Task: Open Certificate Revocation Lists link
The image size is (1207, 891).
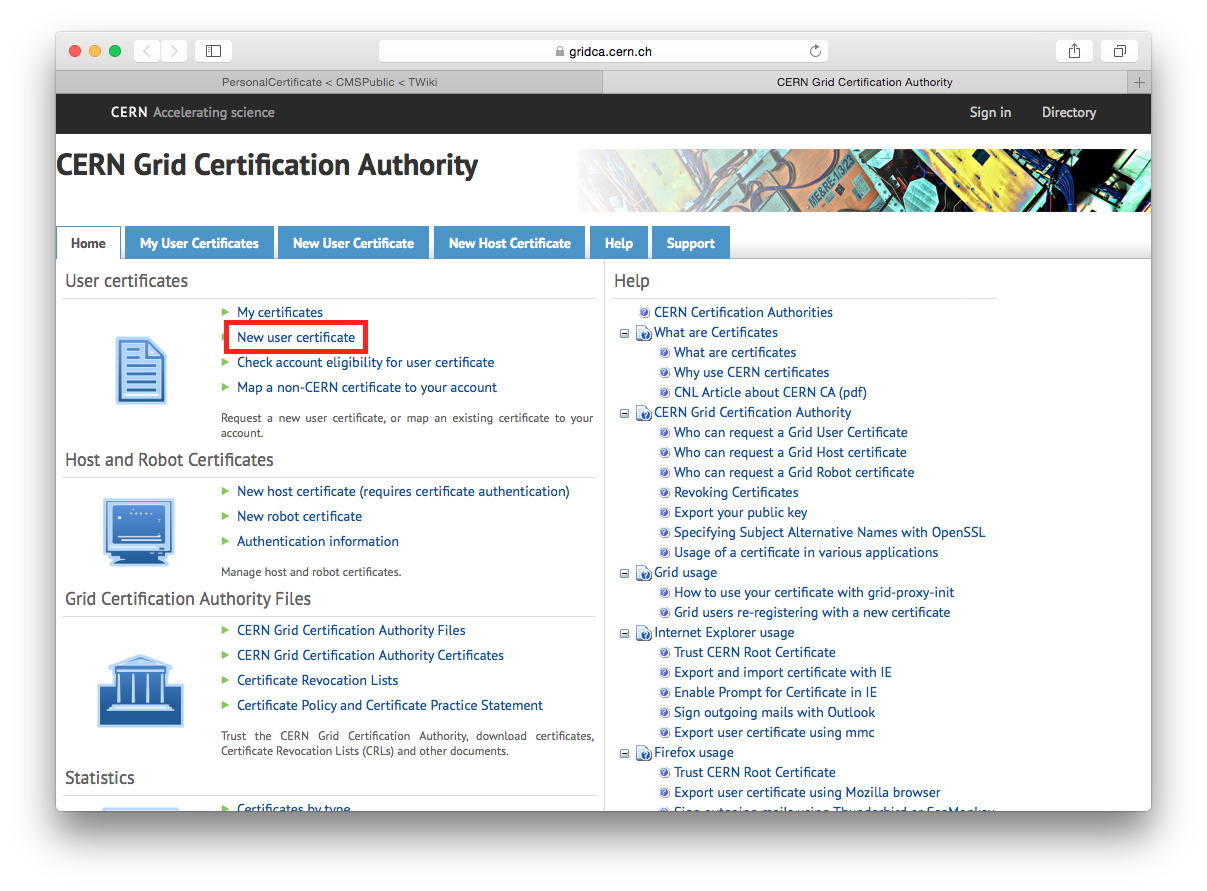Action: [317, 680]
